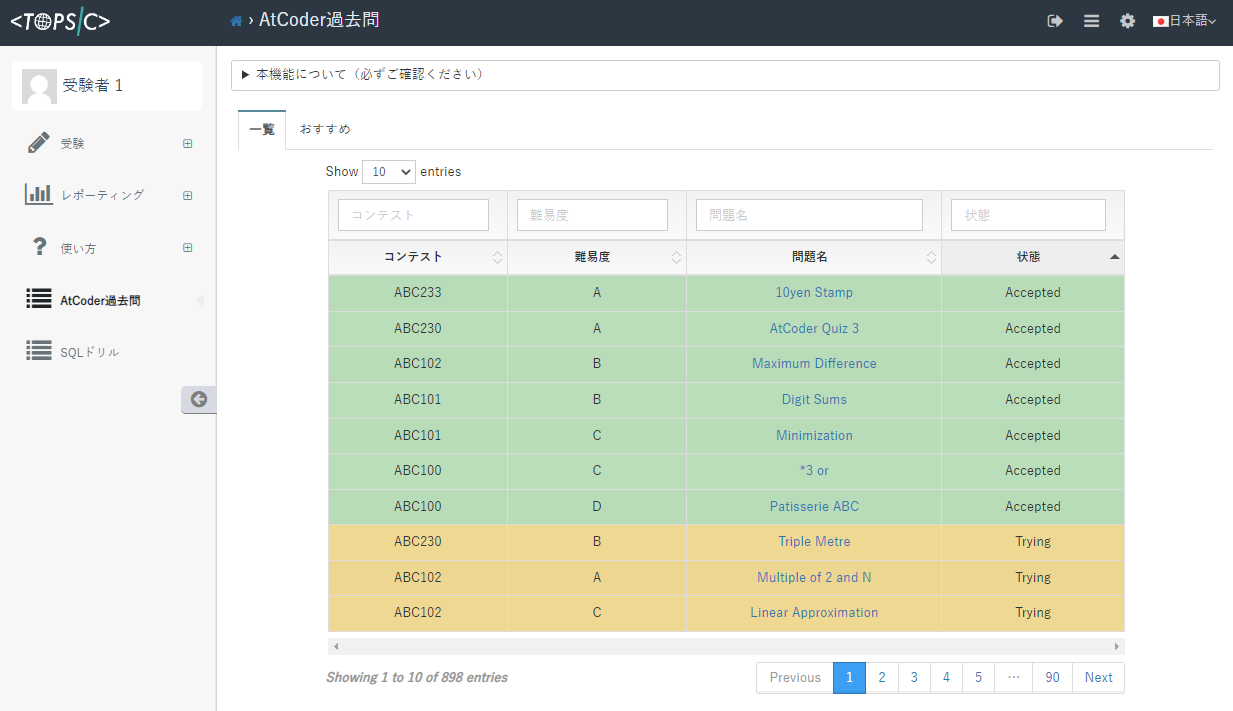Go to page 90
The width and height of the screenshot is (1233, 711).
(1052, 677)
